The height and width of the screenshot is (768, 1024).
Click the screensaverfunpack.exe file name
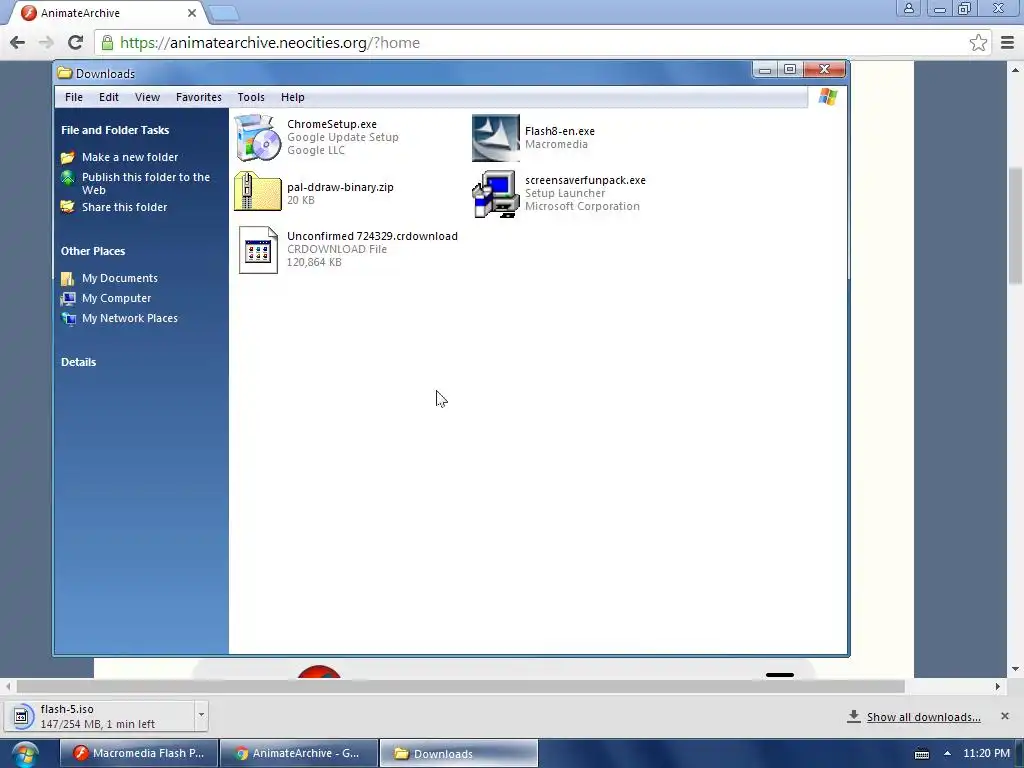click(585, 180)
